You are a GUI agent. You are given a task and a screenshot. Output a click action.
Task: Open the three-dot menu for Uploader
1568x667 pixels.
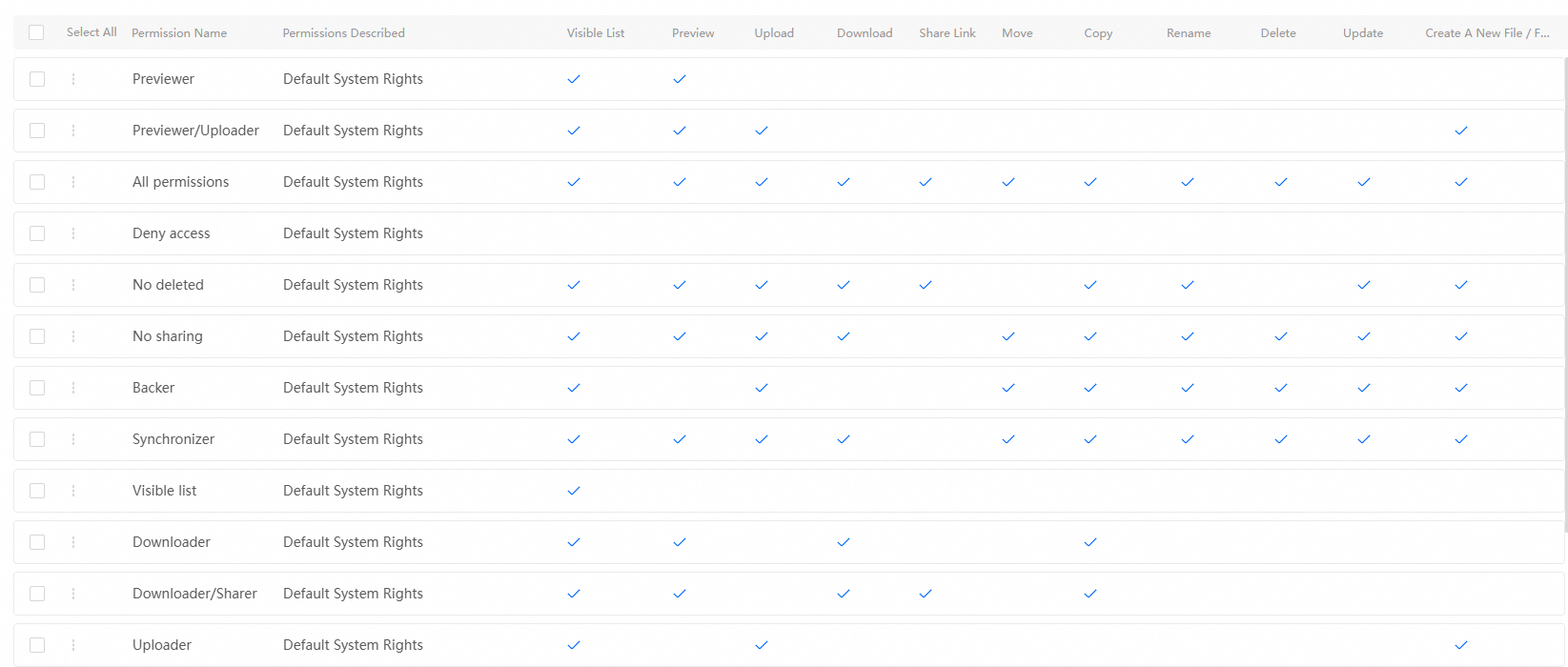pyautogui.click(x=73, y=645)
